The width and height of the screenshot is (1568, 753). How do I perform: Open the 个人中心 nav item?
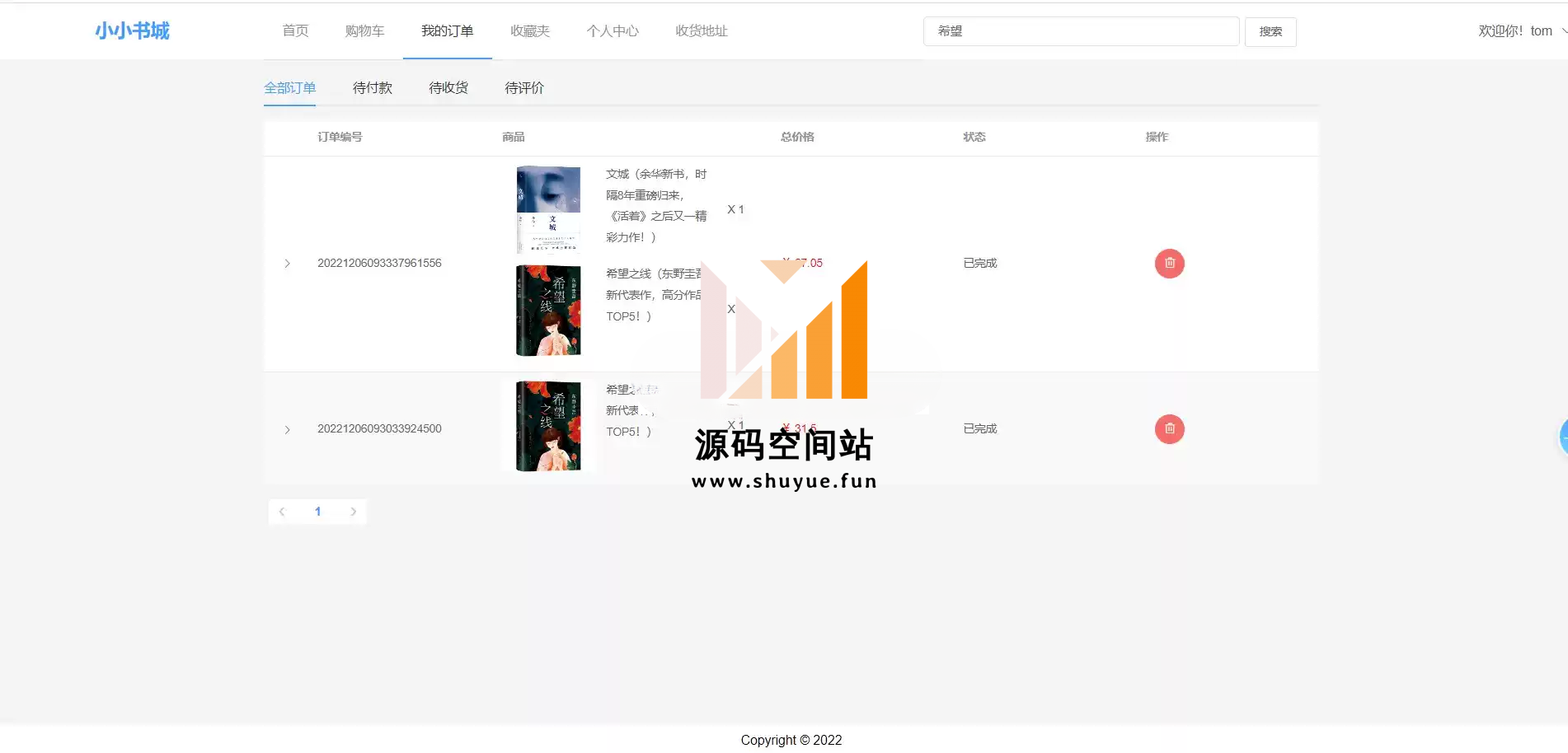[612, 31]
